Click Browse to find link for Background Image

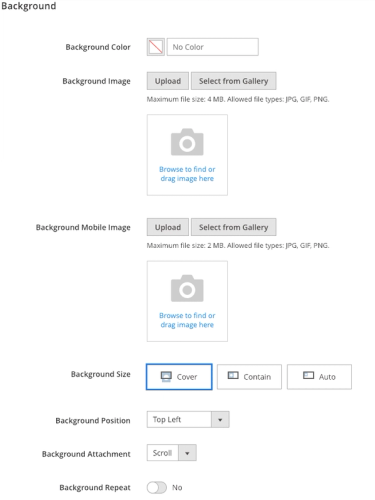click(187, 174)
